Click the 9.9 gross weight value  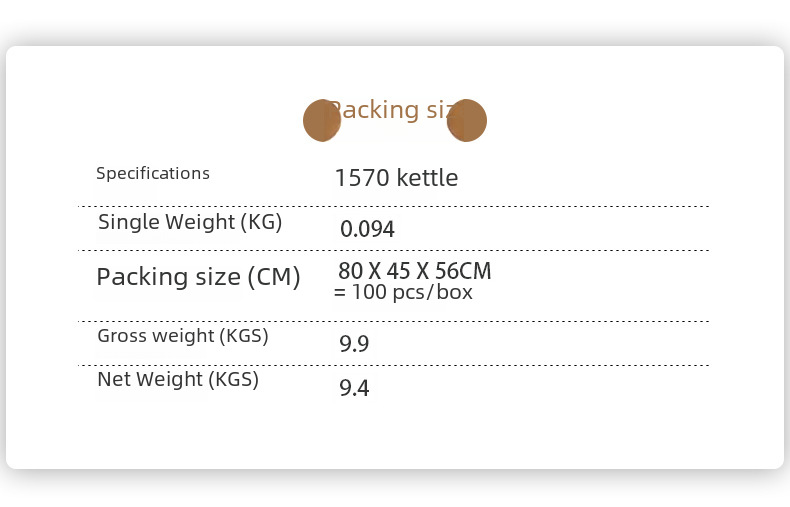tap(354, 344)
